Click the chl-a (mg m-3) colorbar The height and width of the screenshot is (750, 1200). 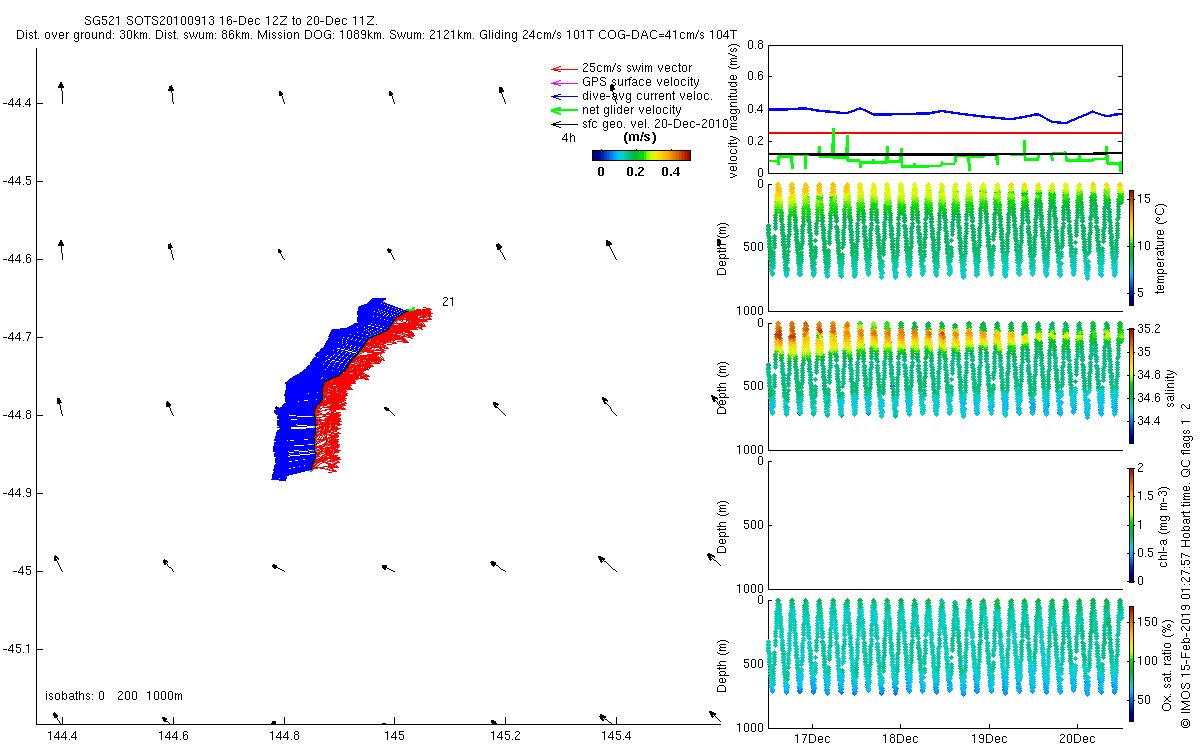1132,523
